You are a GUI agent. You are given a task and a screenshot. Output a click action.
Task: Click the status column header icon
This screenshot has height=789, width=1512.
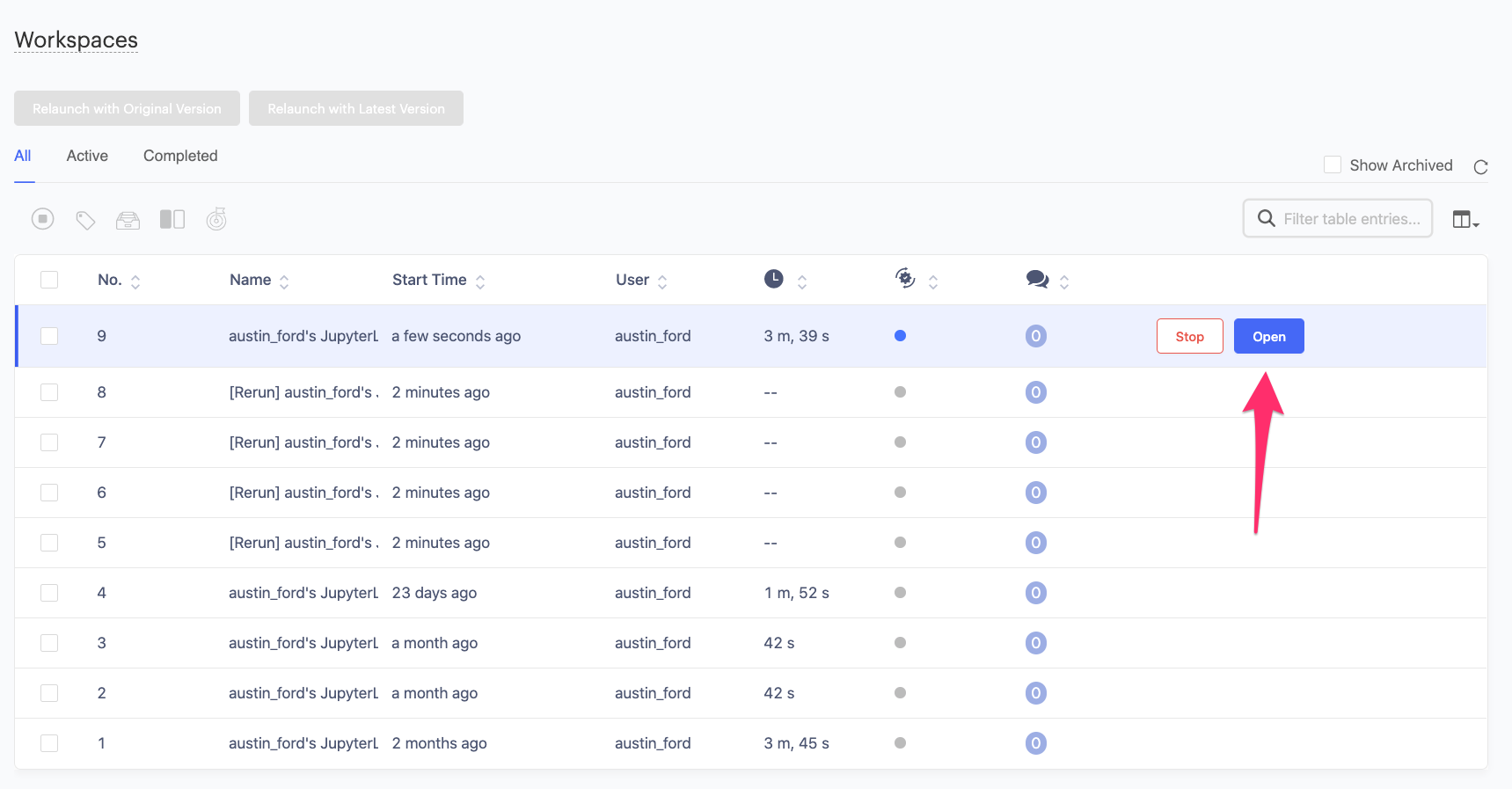coord(905,279)
